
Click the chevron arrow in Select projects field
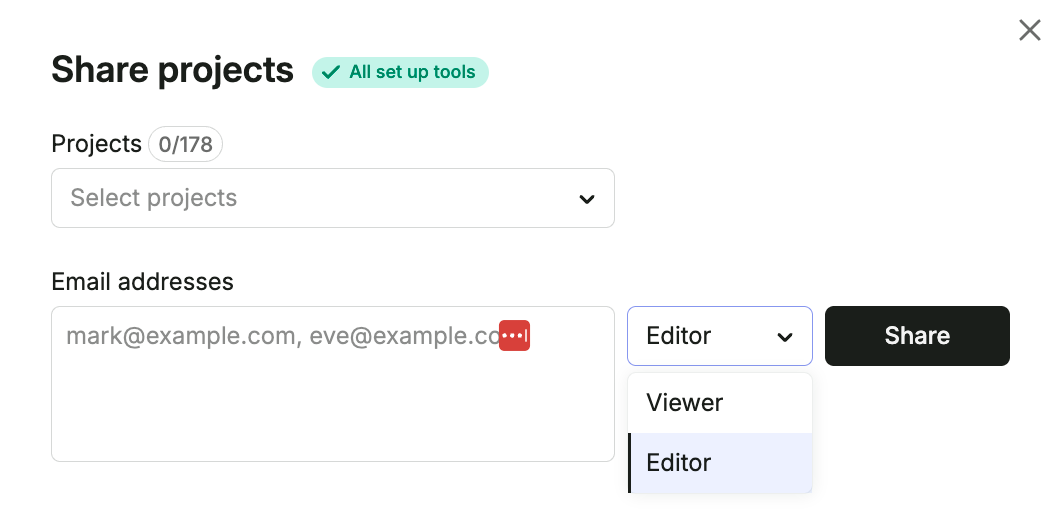587,199
